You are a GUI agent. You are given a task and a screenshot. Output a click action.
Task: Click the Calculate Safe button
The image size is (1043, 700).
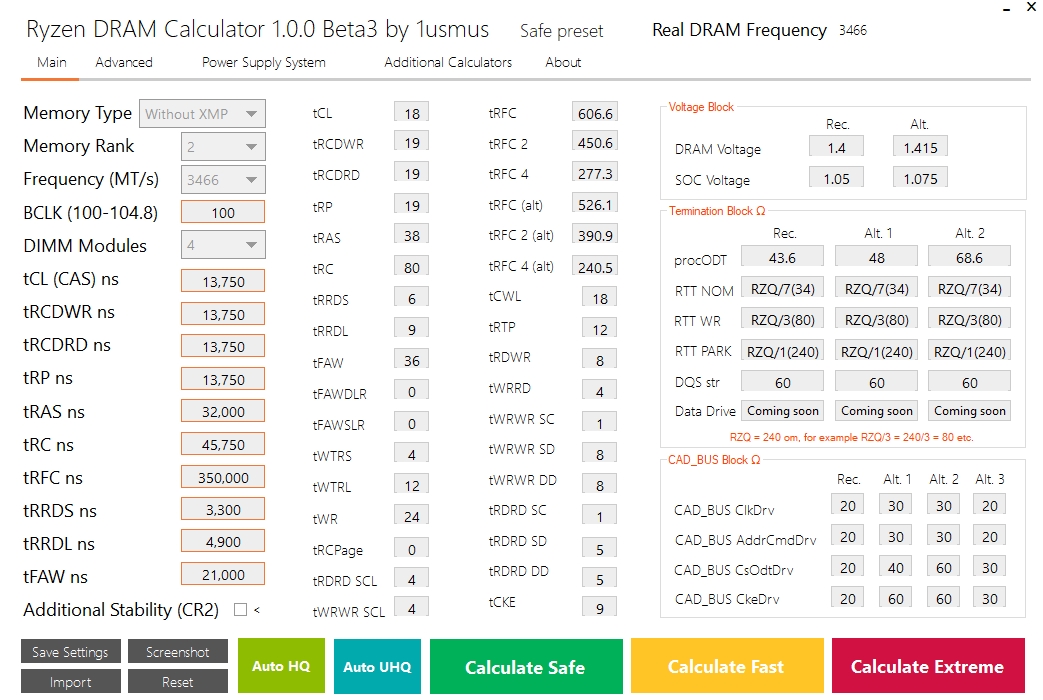pyautogui.click(x=526, y=666)
